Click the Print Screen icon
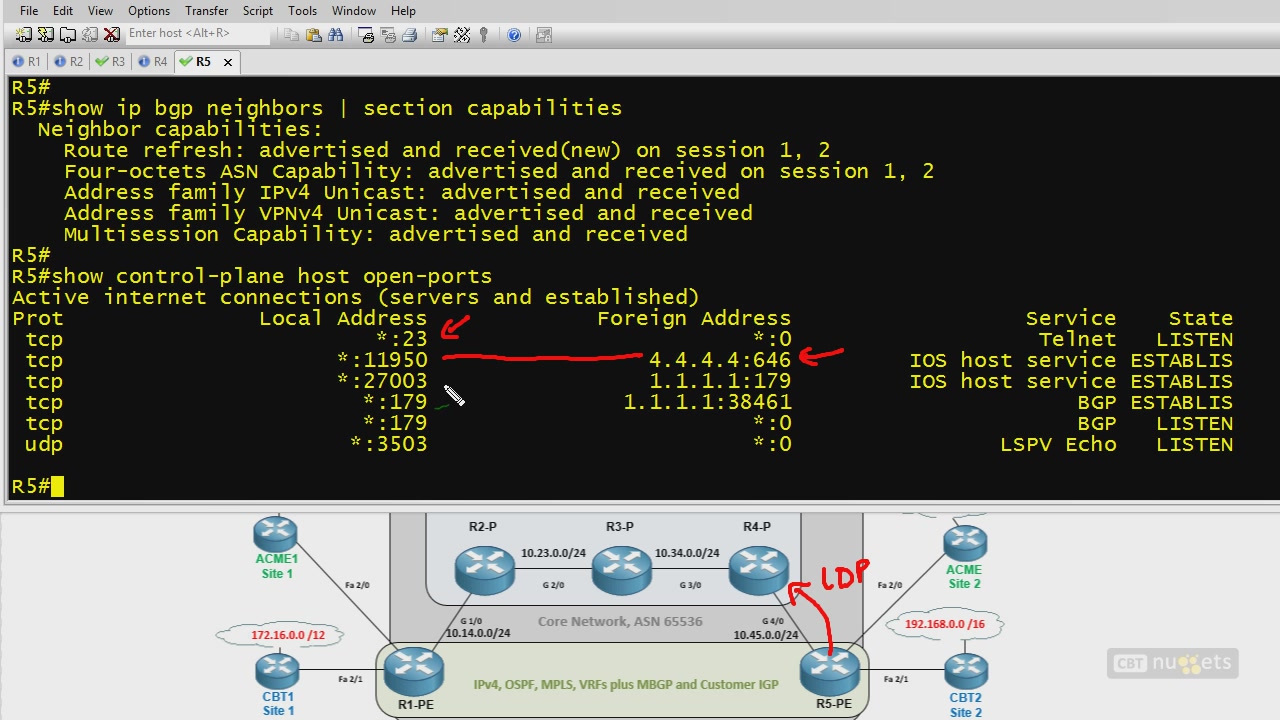Screen dimensions: 1280x720 (366, 35)
